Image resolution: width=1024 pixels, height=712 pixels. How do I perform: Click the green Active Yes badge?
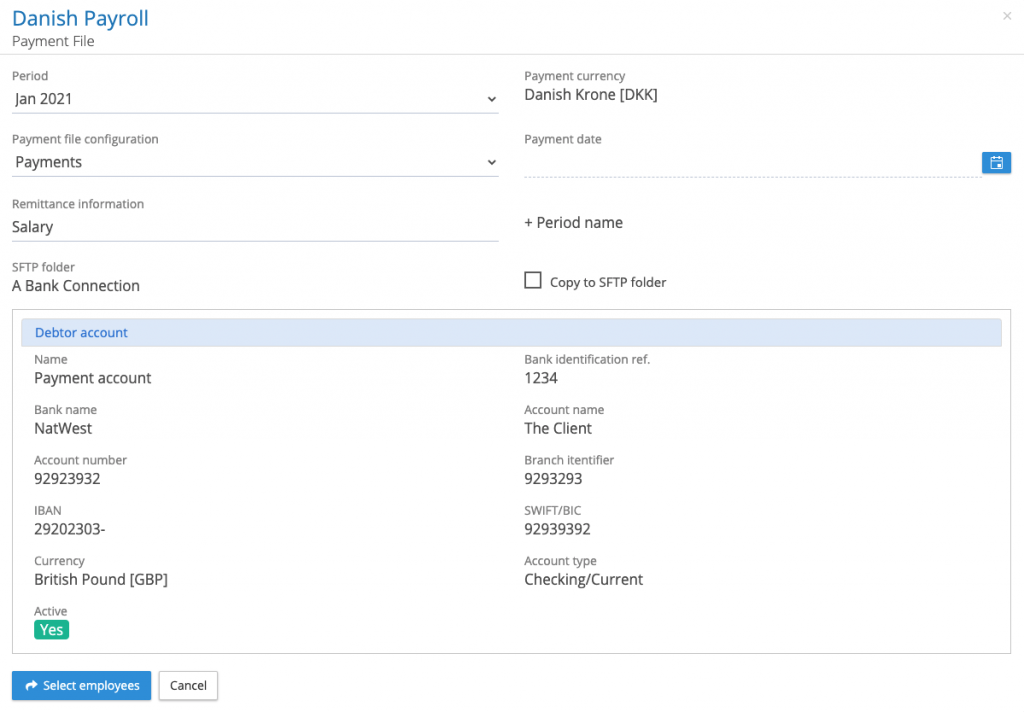tap(51, 630)
